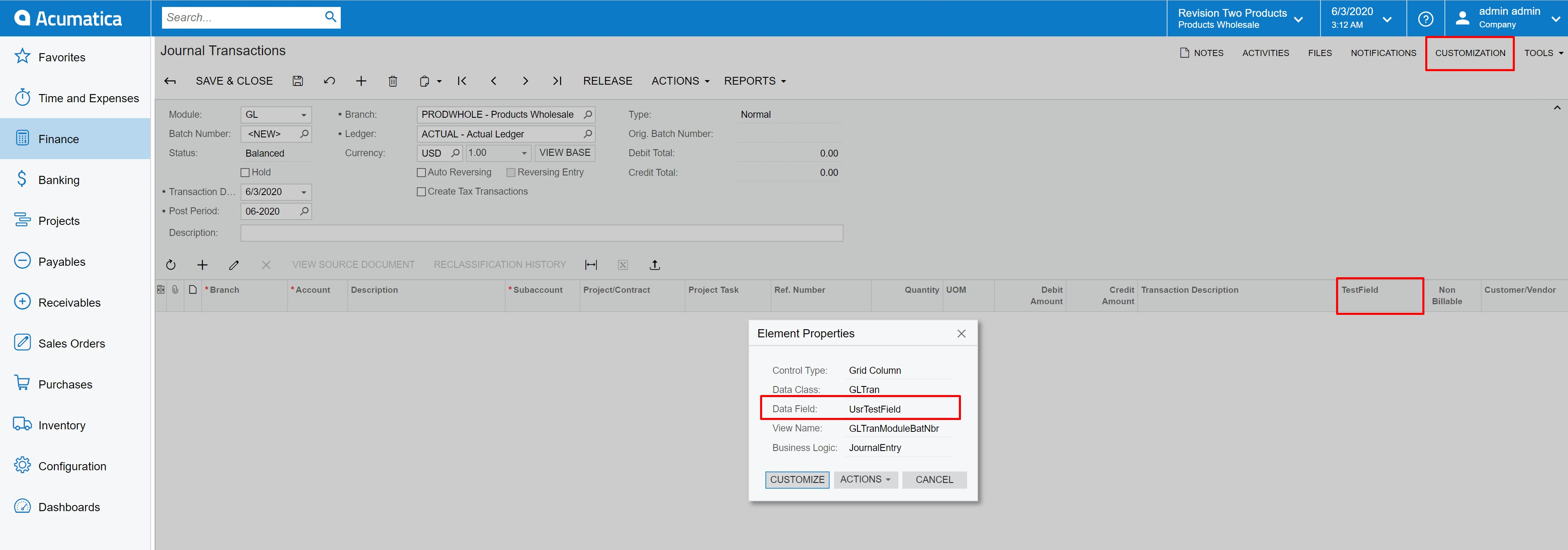Image resolution: width=1568 pixels, height=550 pixels.
Task: Click the undo arrow icon in toolbar
Action: tap(329, 81)
